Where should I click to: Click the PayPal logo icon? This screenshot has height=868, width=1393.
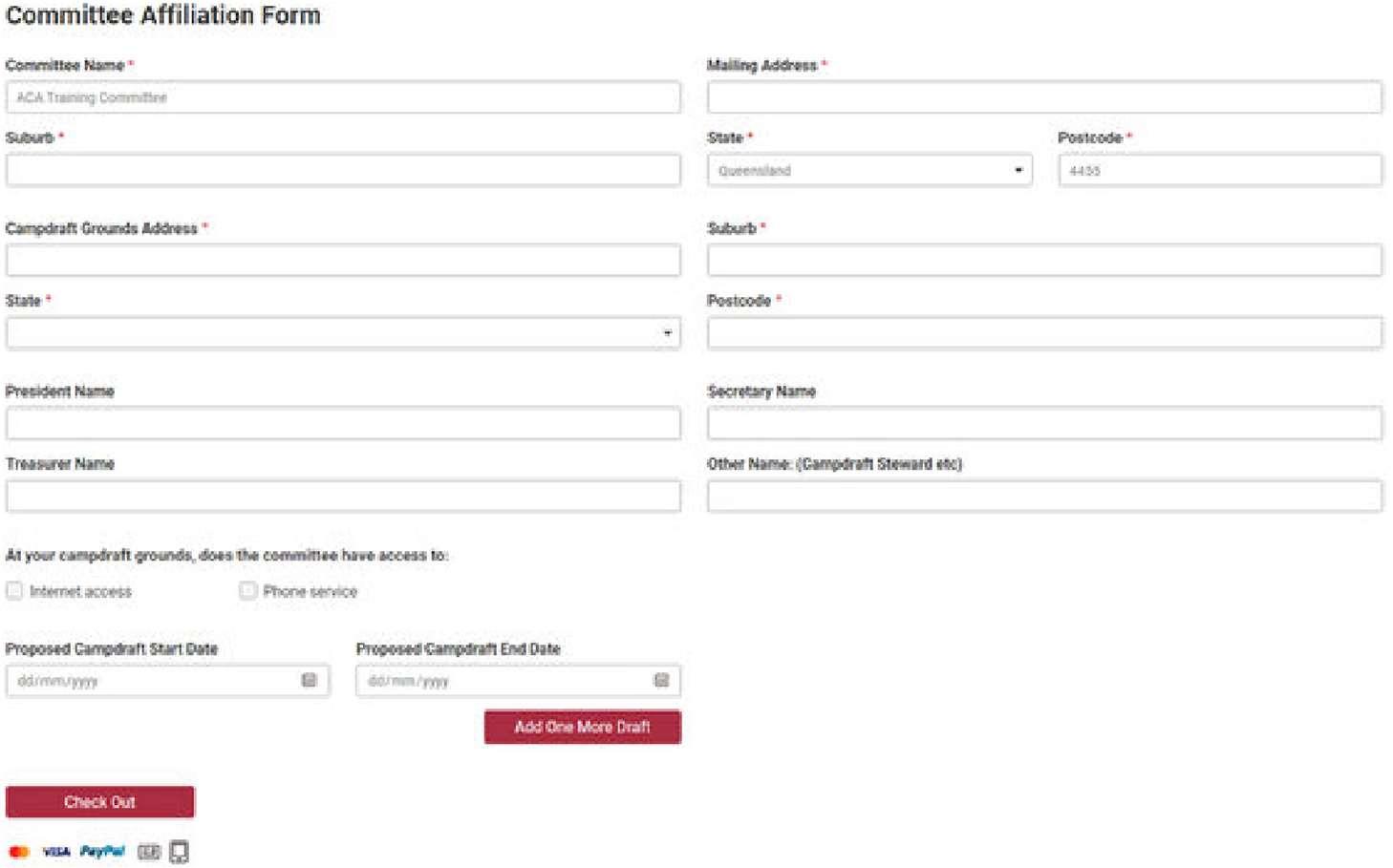(x=102, y=851)
